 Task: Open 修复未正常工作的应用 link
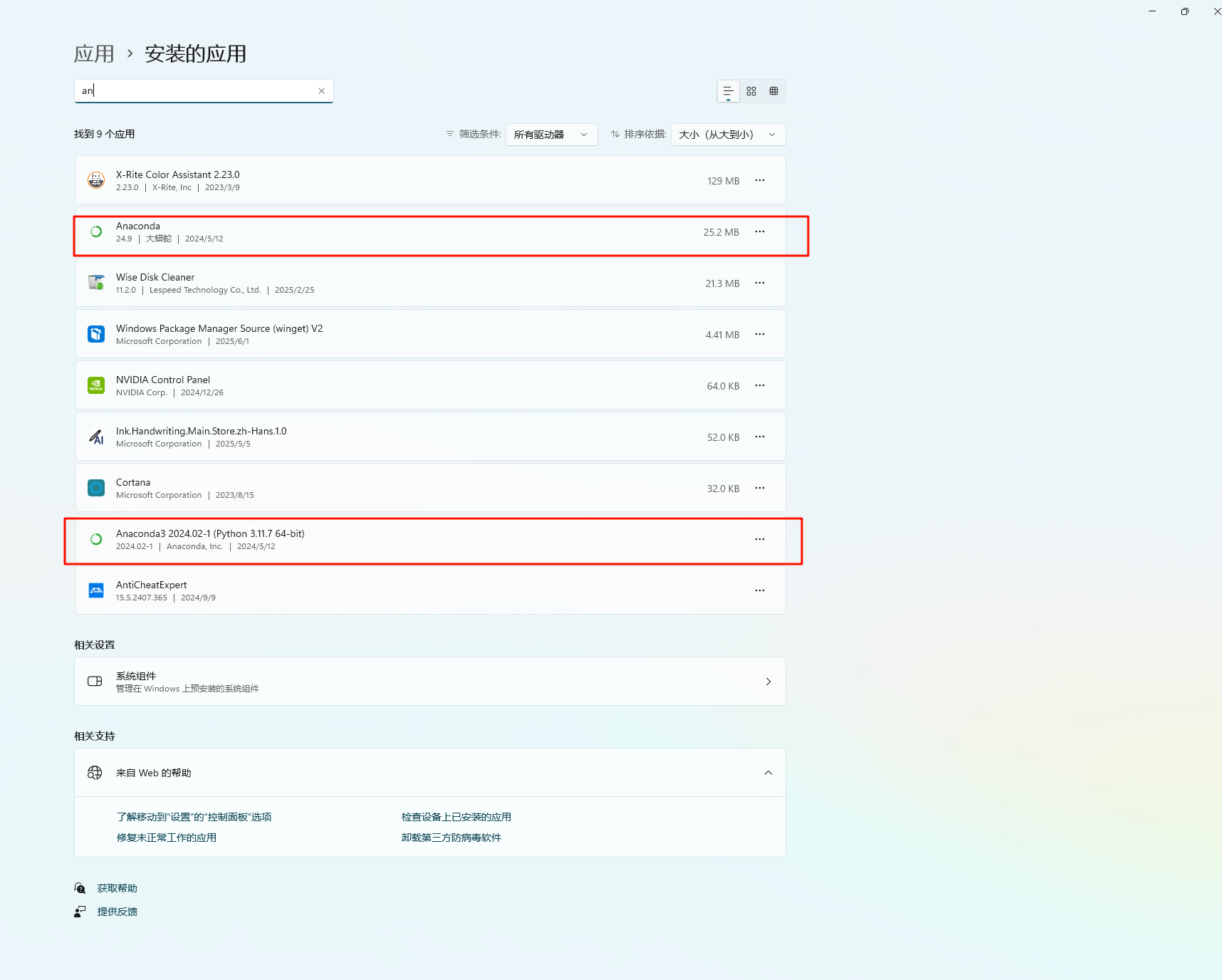(x=167, y=838)
